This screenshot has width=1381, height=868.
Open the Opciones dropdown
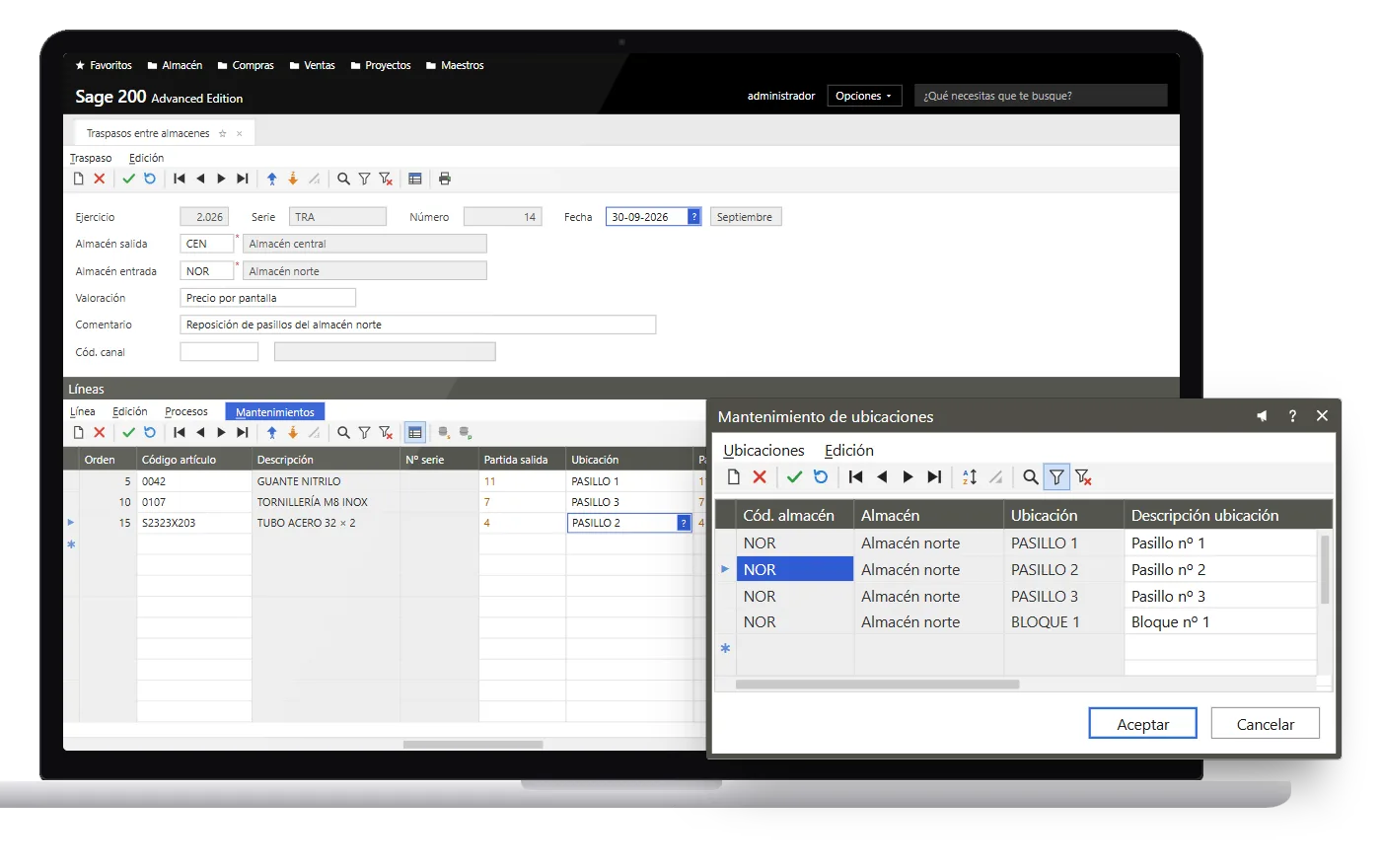click(x=864, y=96)
